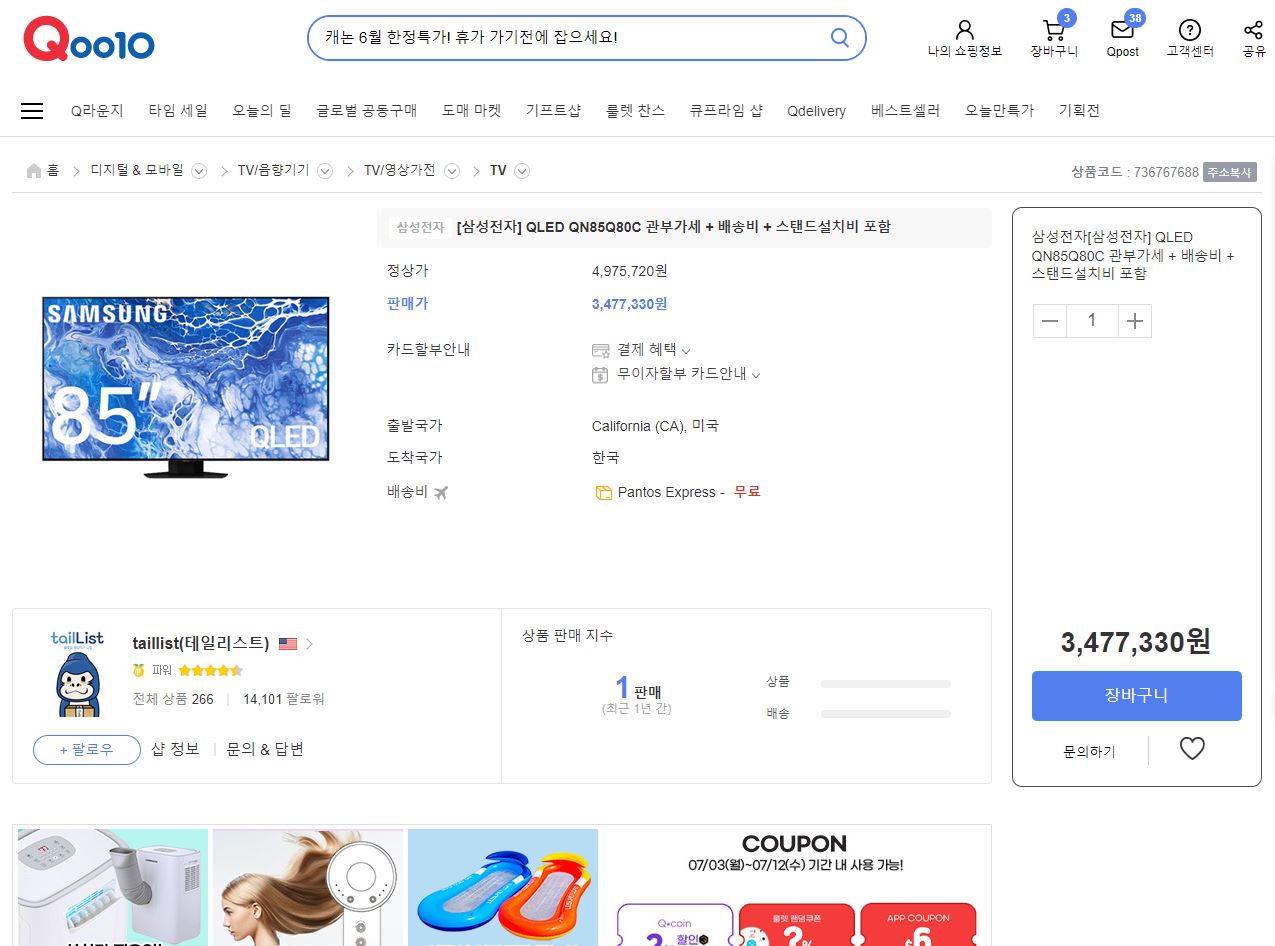Click the pool float ad thumbnail
The width and height of the screenshot is (1275, 946).
click(503, 887)
